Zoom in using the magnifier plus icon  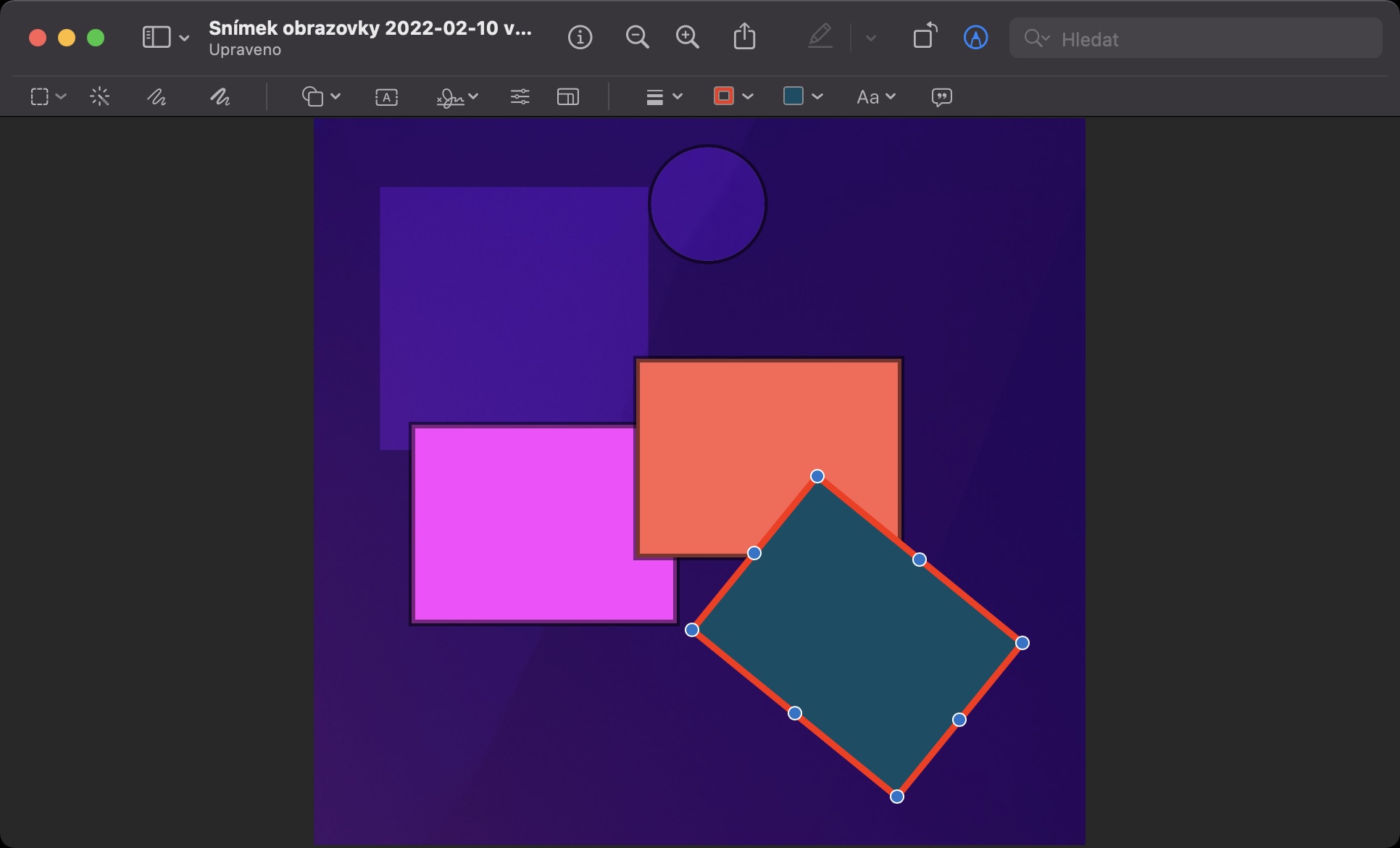(x=687, y=37)
